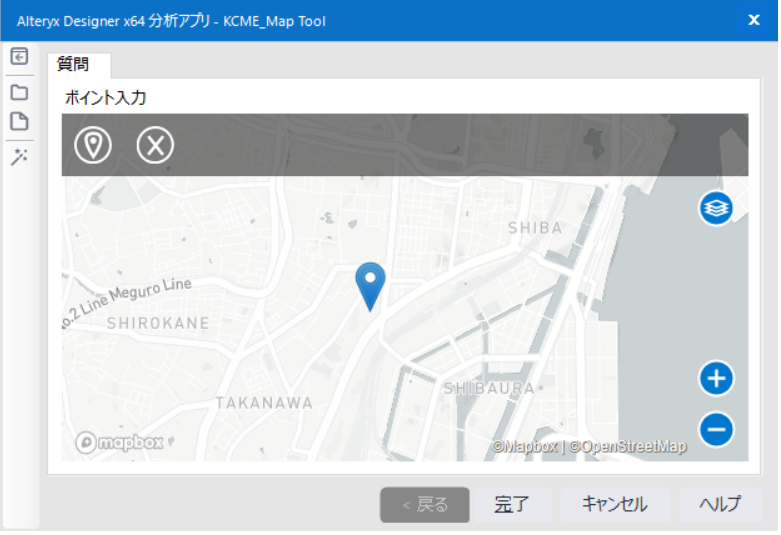The image size is (781, 535).
Task: Click the SHIBAURA area label on the map
Action: [489, 388]
